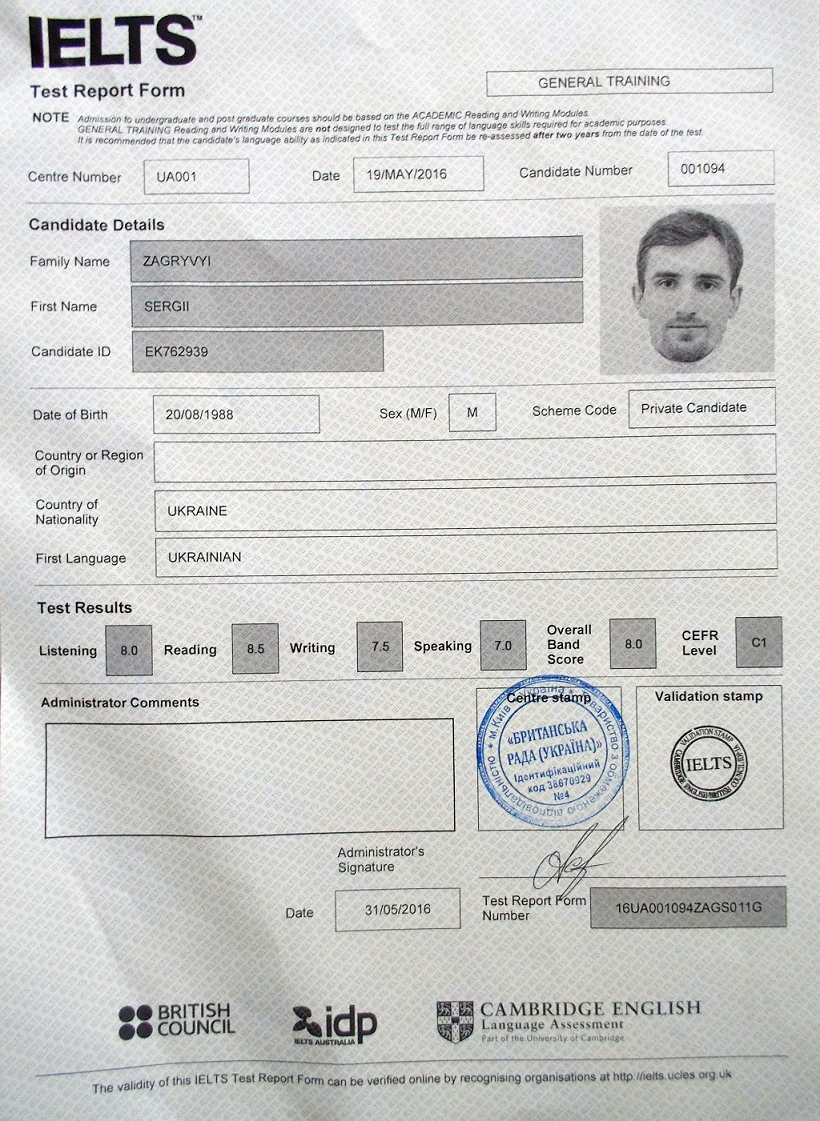Image resolution: width=820 pixels, height=1121 pixels.
Task: Click the Centre Number field
Action: tap(196, 176)
